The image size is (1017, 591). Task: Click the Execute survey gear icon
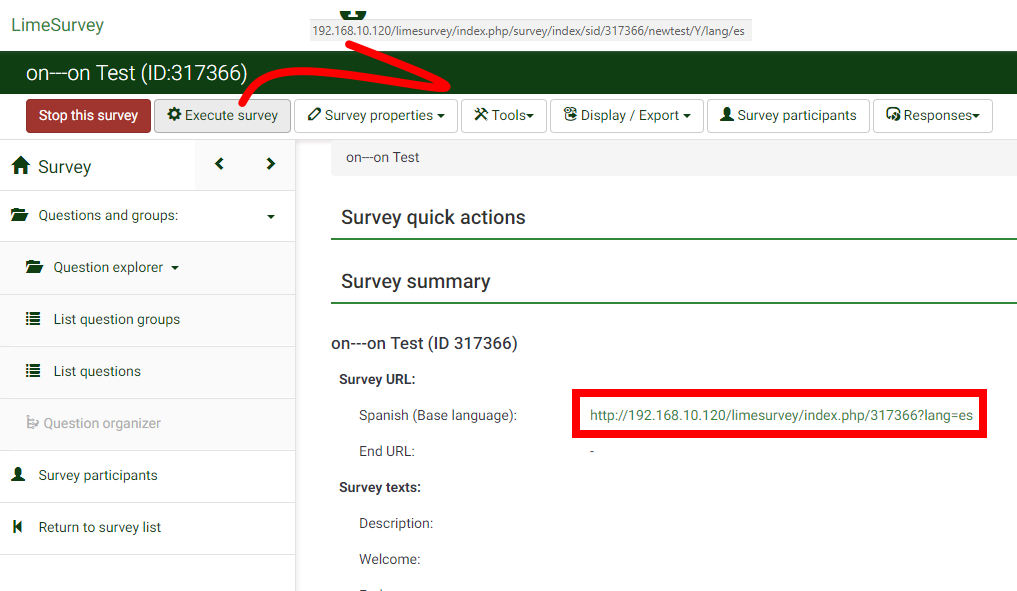174,115
